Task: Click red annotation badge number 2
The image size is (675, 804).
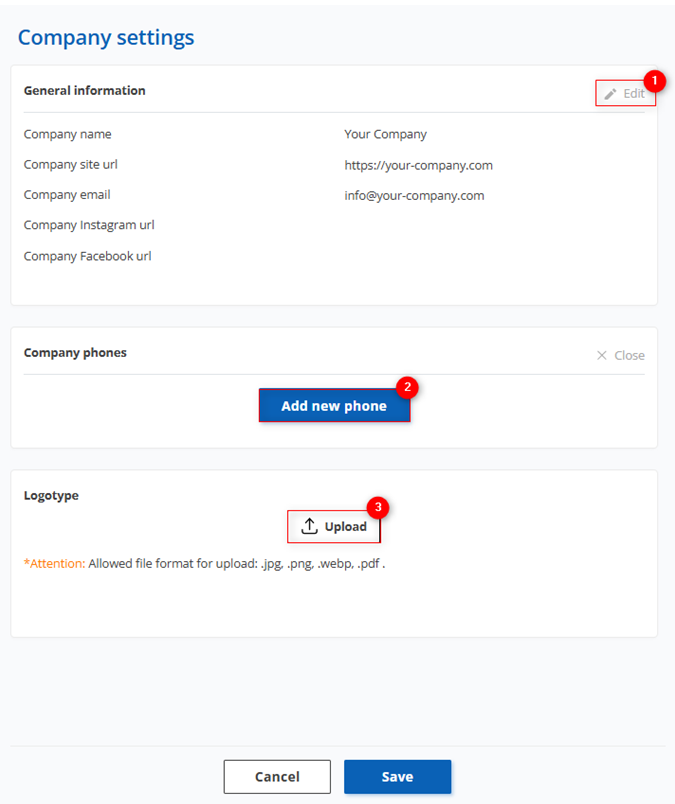Action: pos(407,387)
